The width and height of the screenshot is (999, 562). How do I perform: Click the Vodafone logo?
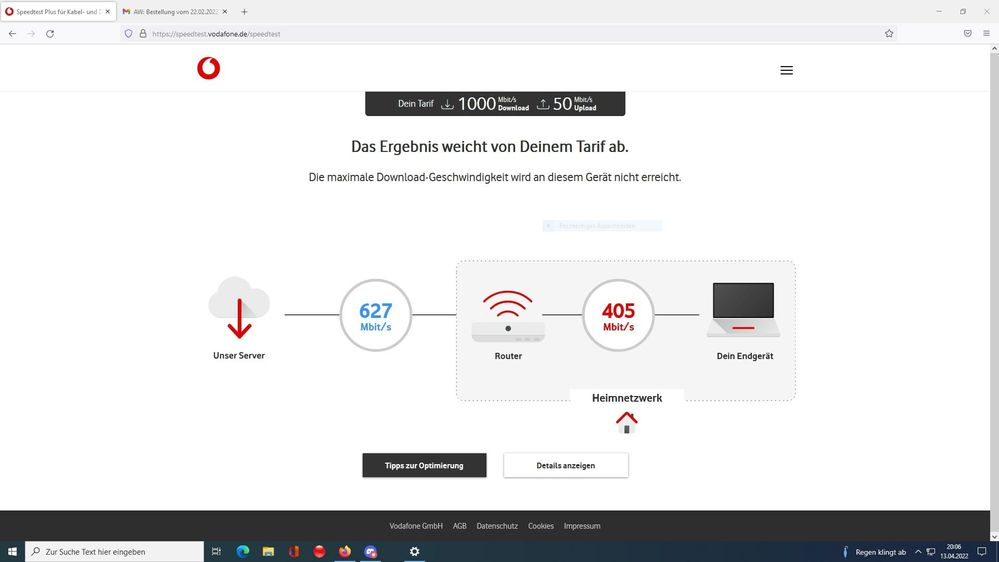208,68
